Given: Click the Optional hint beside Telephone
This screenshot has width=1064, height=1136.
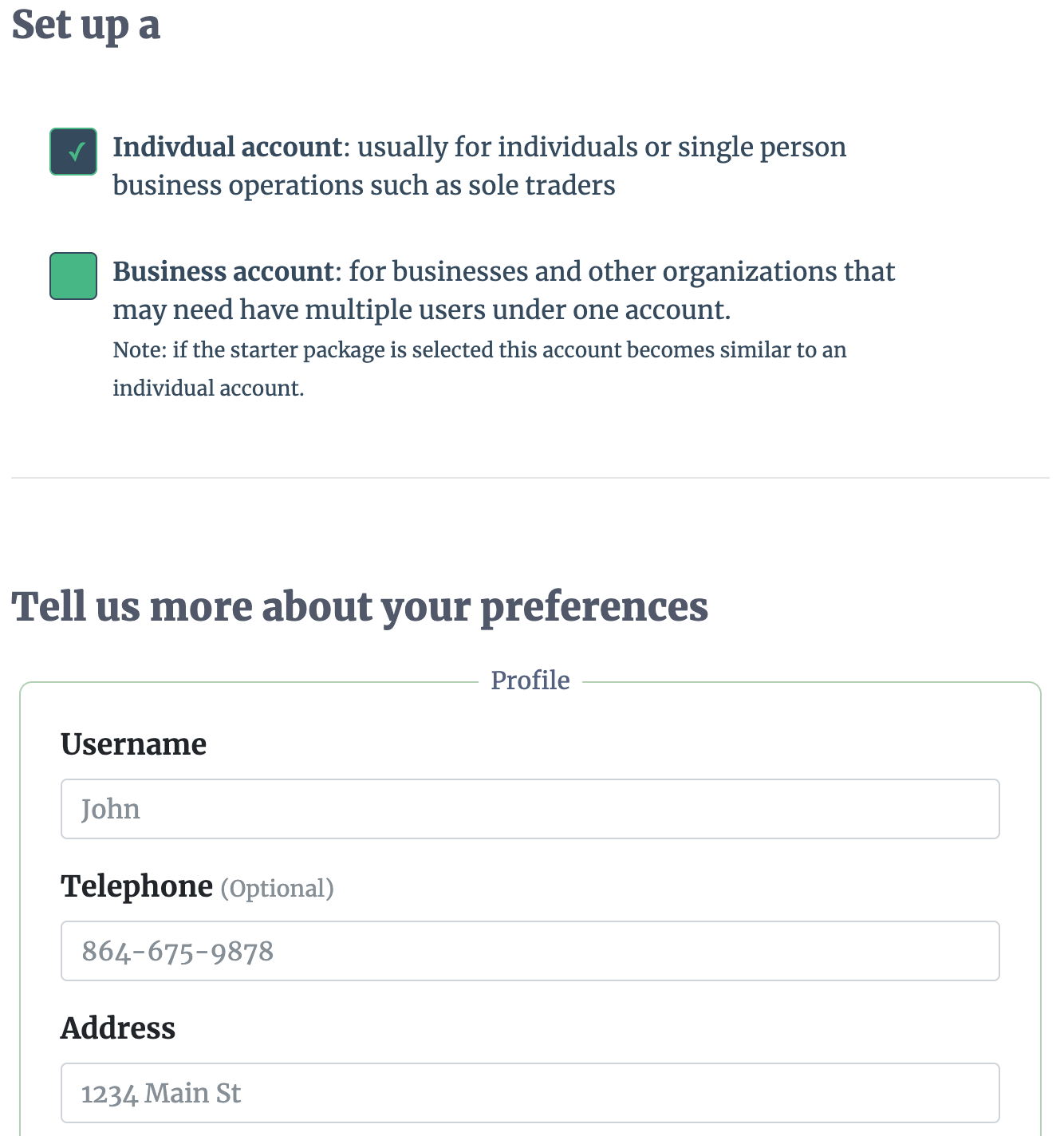Looking at the screenshot, I should point(277,888).
